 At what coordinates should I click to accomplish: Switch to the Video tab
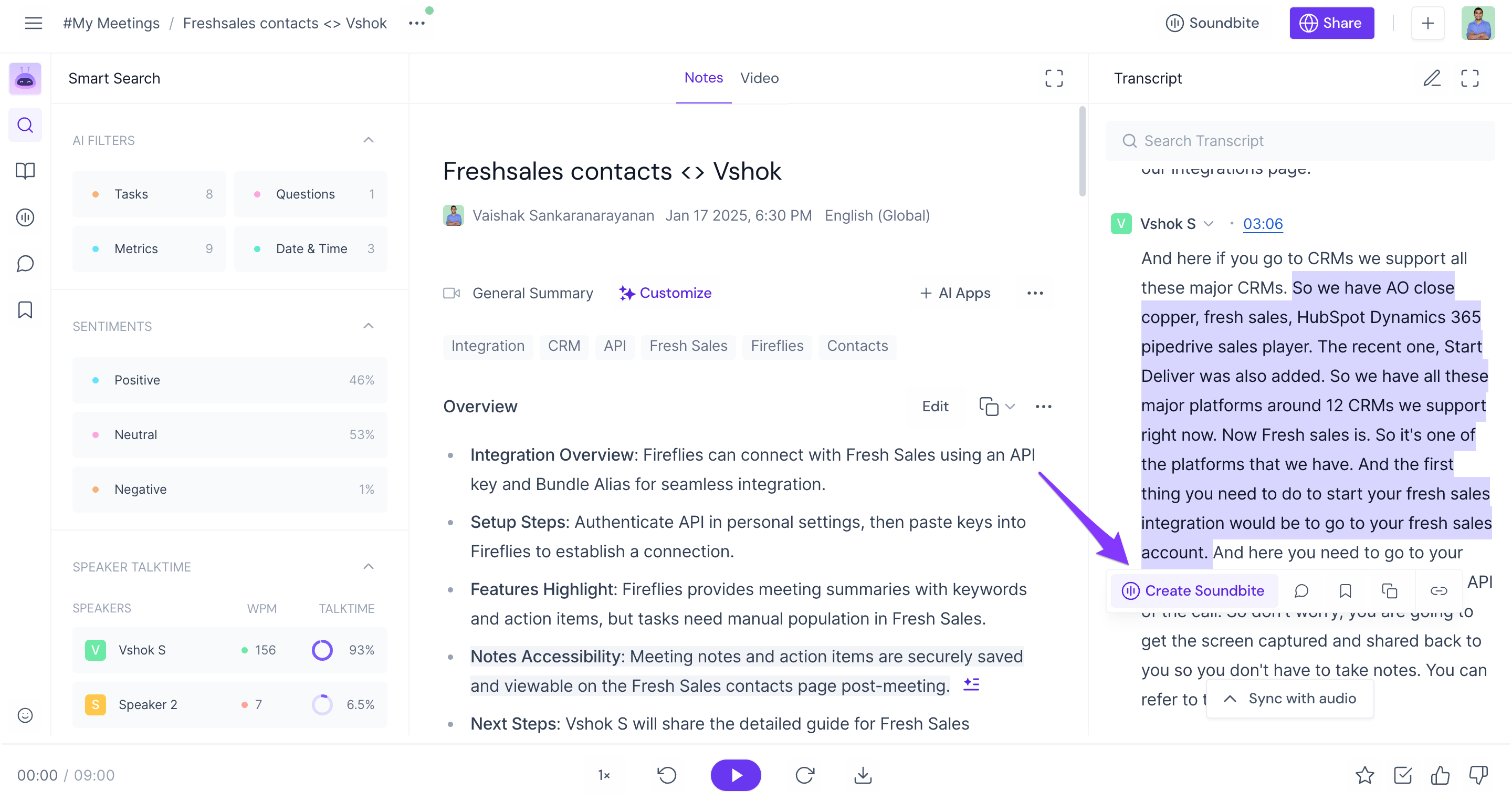tap(759, 78)
